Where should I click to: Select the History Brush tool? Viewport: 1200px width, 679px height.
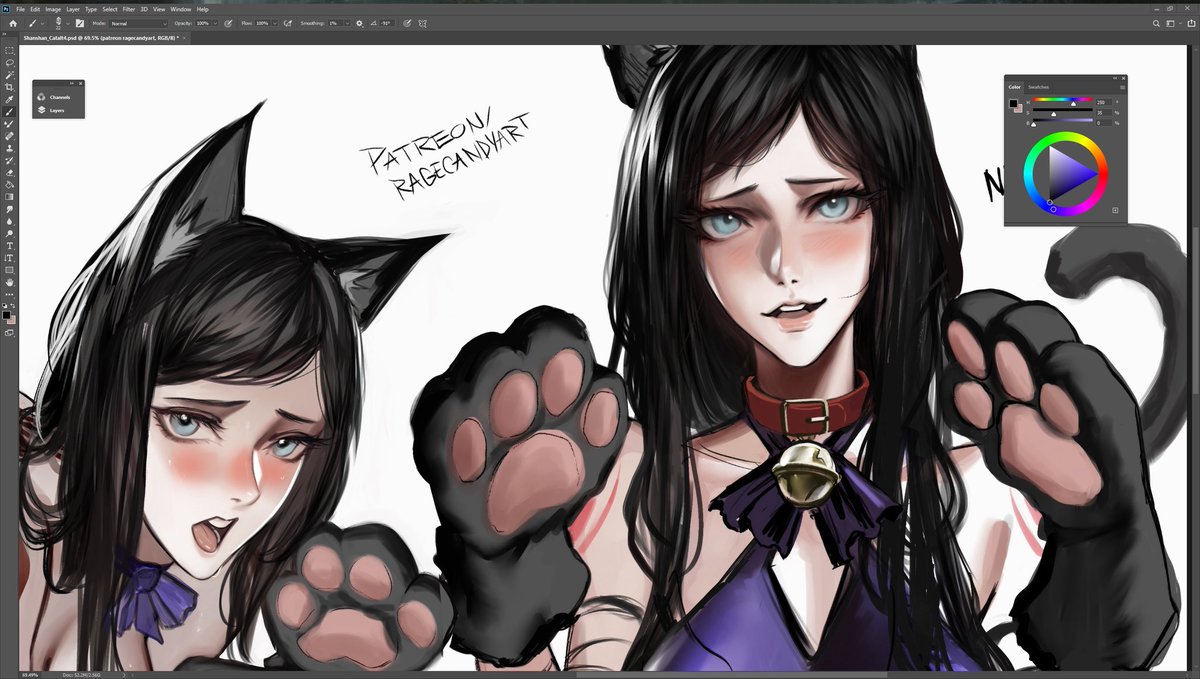pyautogui.click(x=10, y=159)
